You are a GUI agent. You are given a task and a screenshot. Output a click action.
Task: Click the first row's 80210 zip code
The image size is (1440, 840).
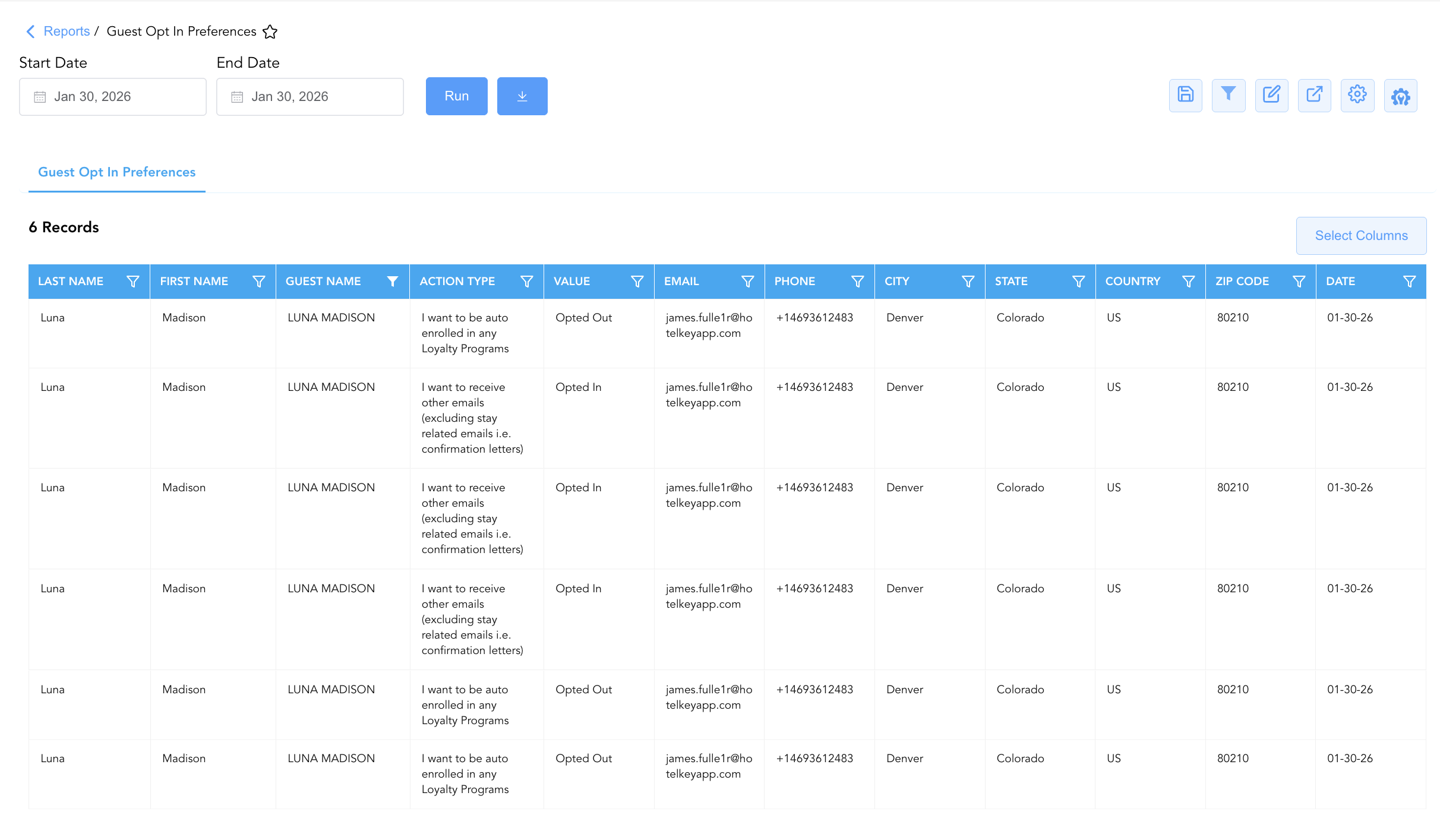point(1233,318)
